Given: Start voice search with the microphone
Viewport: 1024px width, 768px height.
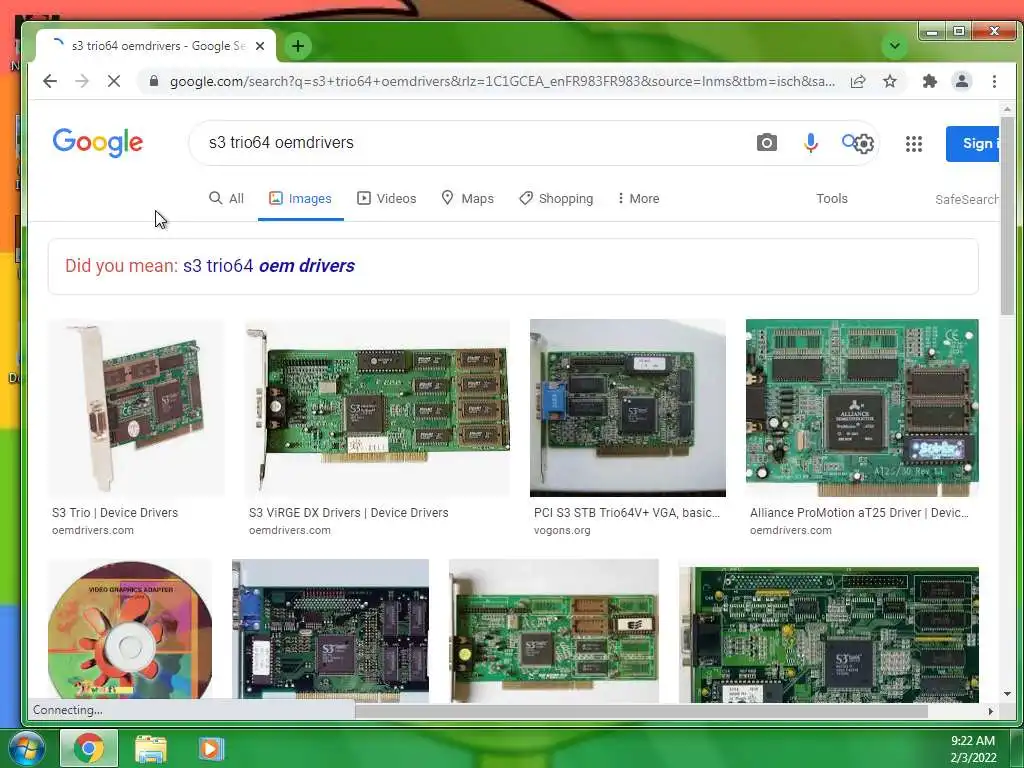Looking at the screenshot, I should pyautogui.click(x=810, y=142).
